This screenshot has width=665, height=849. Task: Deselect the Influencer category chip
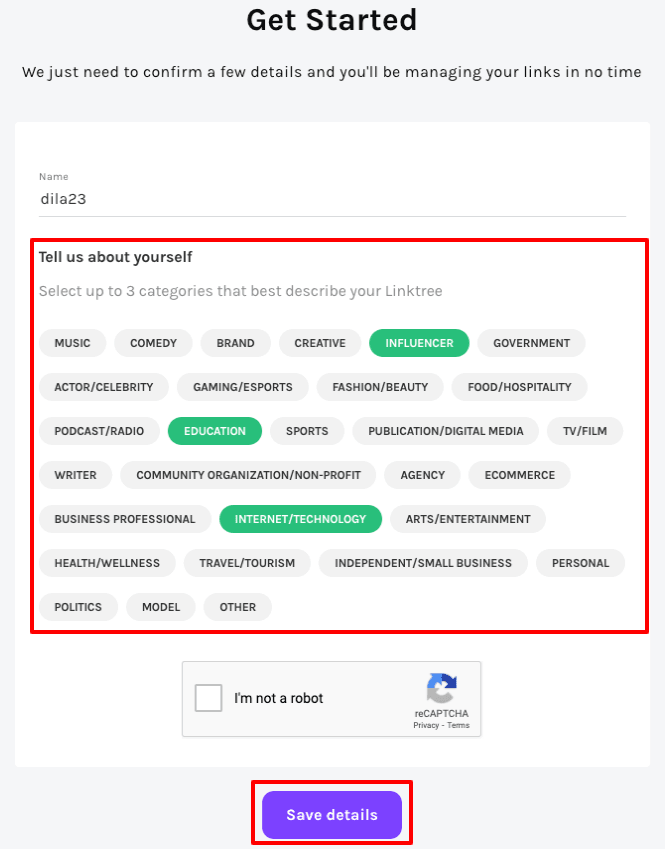pyautogui.click(x=419, y=343)
